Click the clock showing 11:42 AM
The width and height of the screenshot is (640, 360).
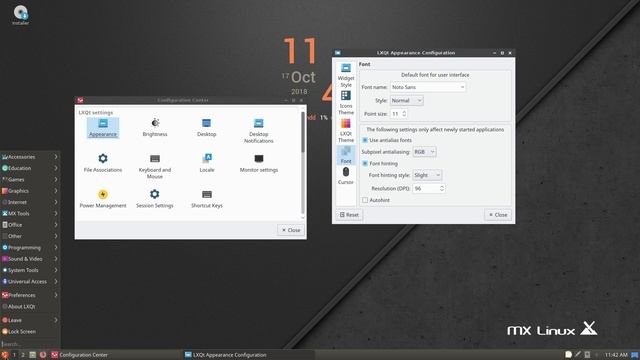point(616,355)
